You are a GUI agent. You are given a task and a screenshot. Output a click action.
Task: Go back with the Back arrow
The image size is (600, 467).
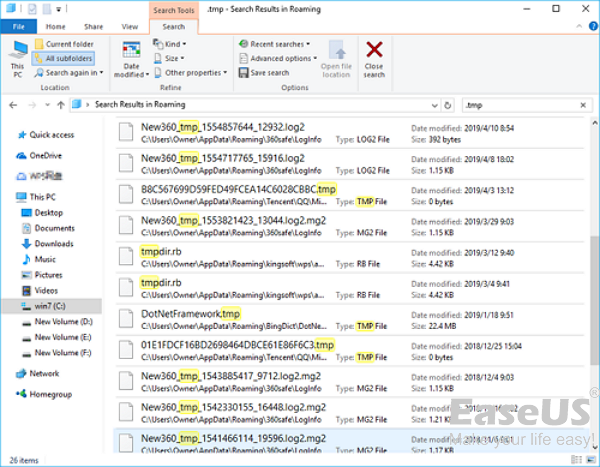13,105
